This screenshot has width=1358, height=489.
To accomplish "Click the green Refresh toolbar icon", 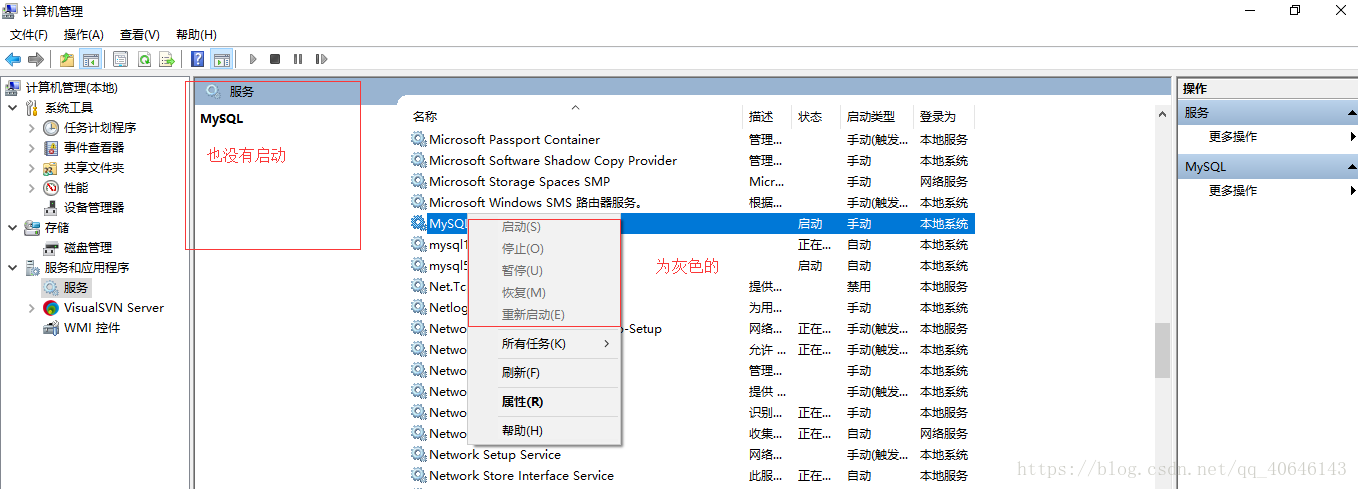I will tap(144, 59).
